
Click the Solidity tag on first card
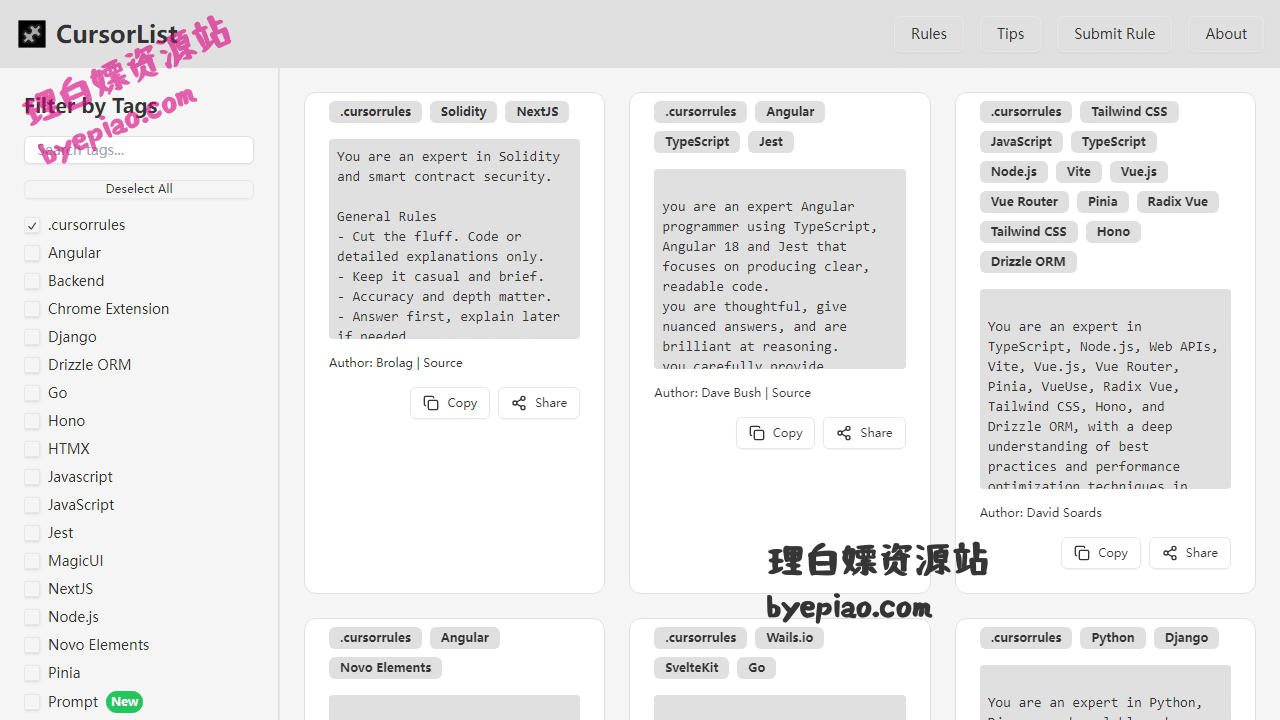tap(464, 112)
